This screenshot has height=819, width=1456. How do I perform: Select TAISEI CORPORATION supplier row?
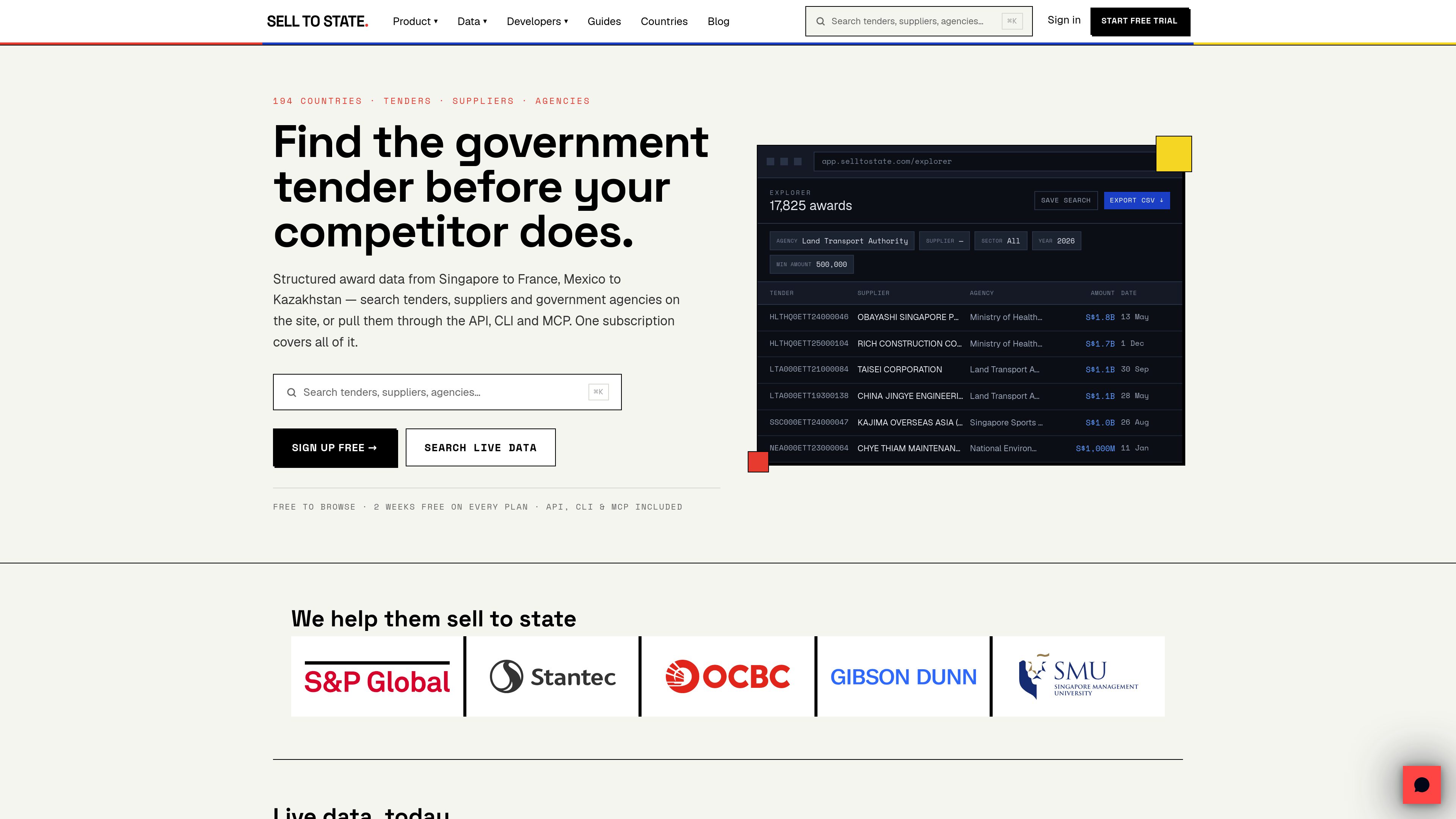point(970,370)
